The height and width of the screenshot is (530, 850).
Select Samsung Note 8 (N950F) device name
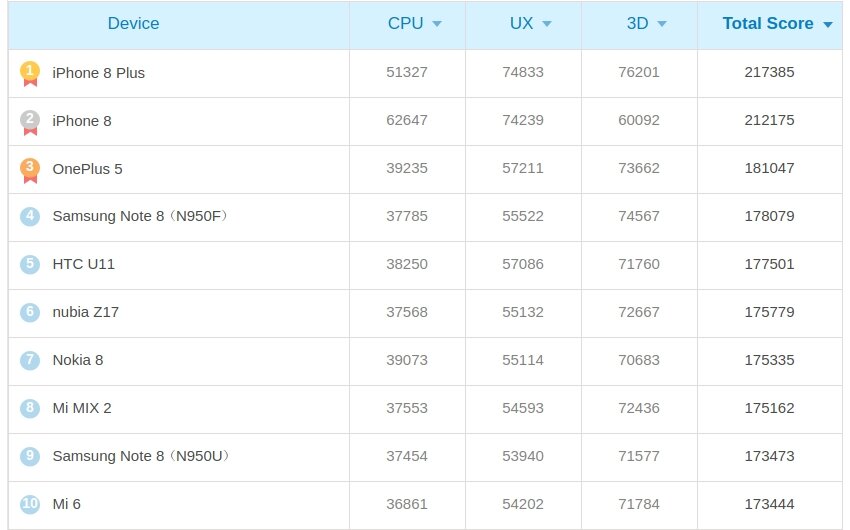point(140,216)
